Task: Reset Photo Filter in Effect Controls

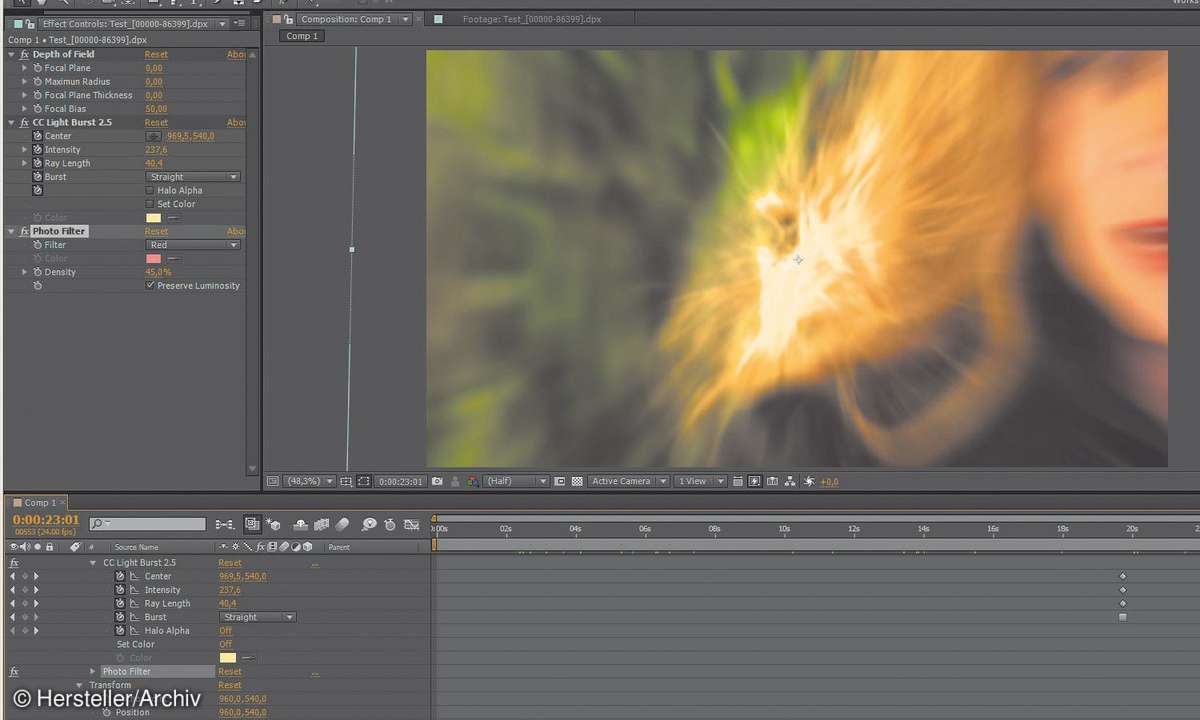Action: point(156,231)
